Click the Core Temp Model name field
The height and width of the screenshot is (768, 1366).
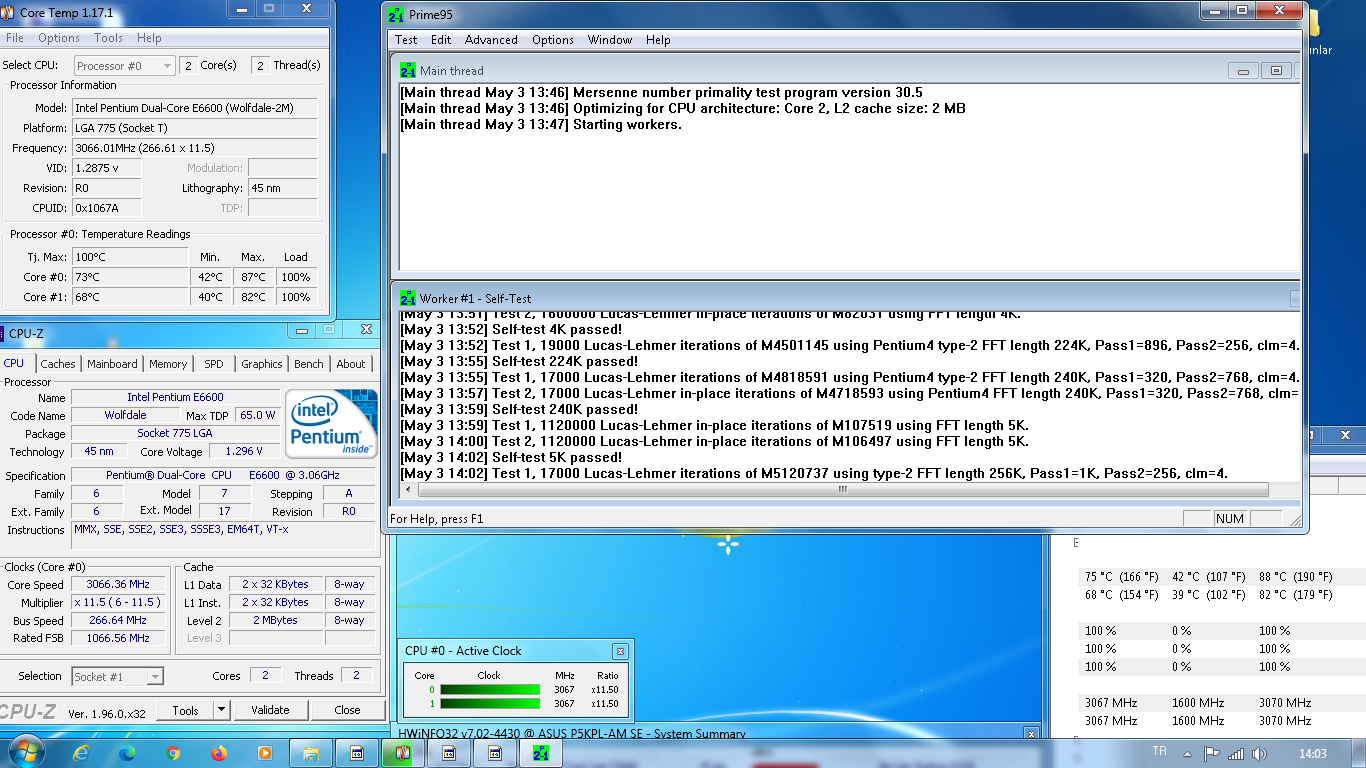[195, 108]
